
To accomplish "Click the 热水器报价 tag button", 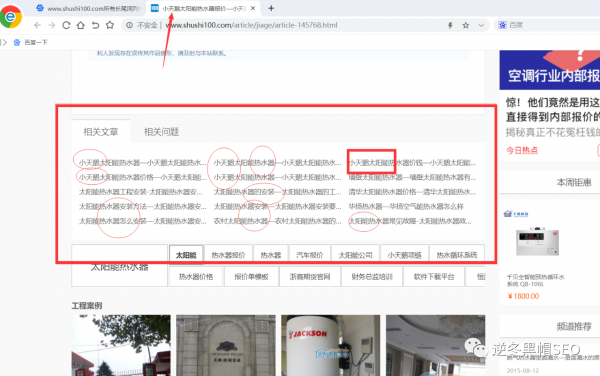I will [228, 255].
